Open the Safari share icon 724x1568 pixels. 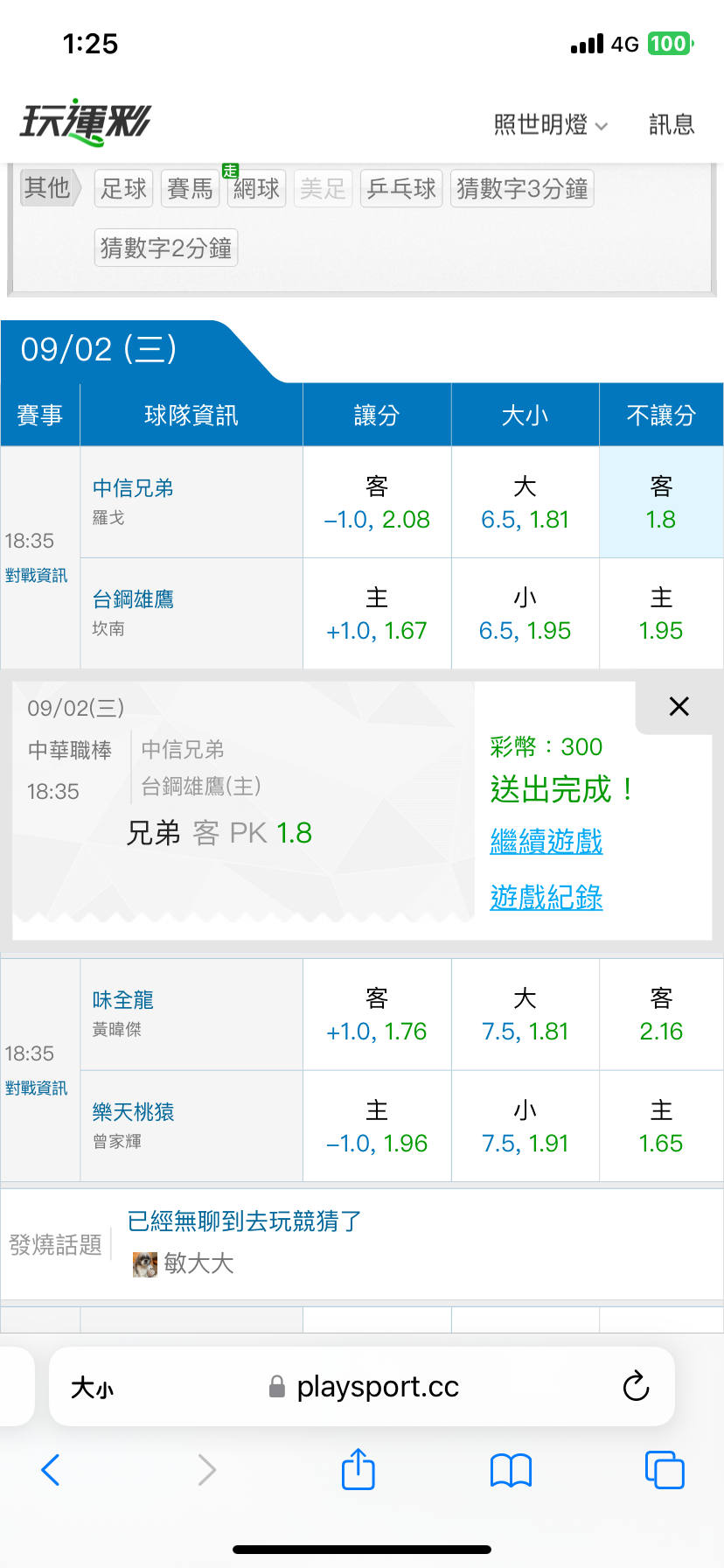coord(358,1469)
